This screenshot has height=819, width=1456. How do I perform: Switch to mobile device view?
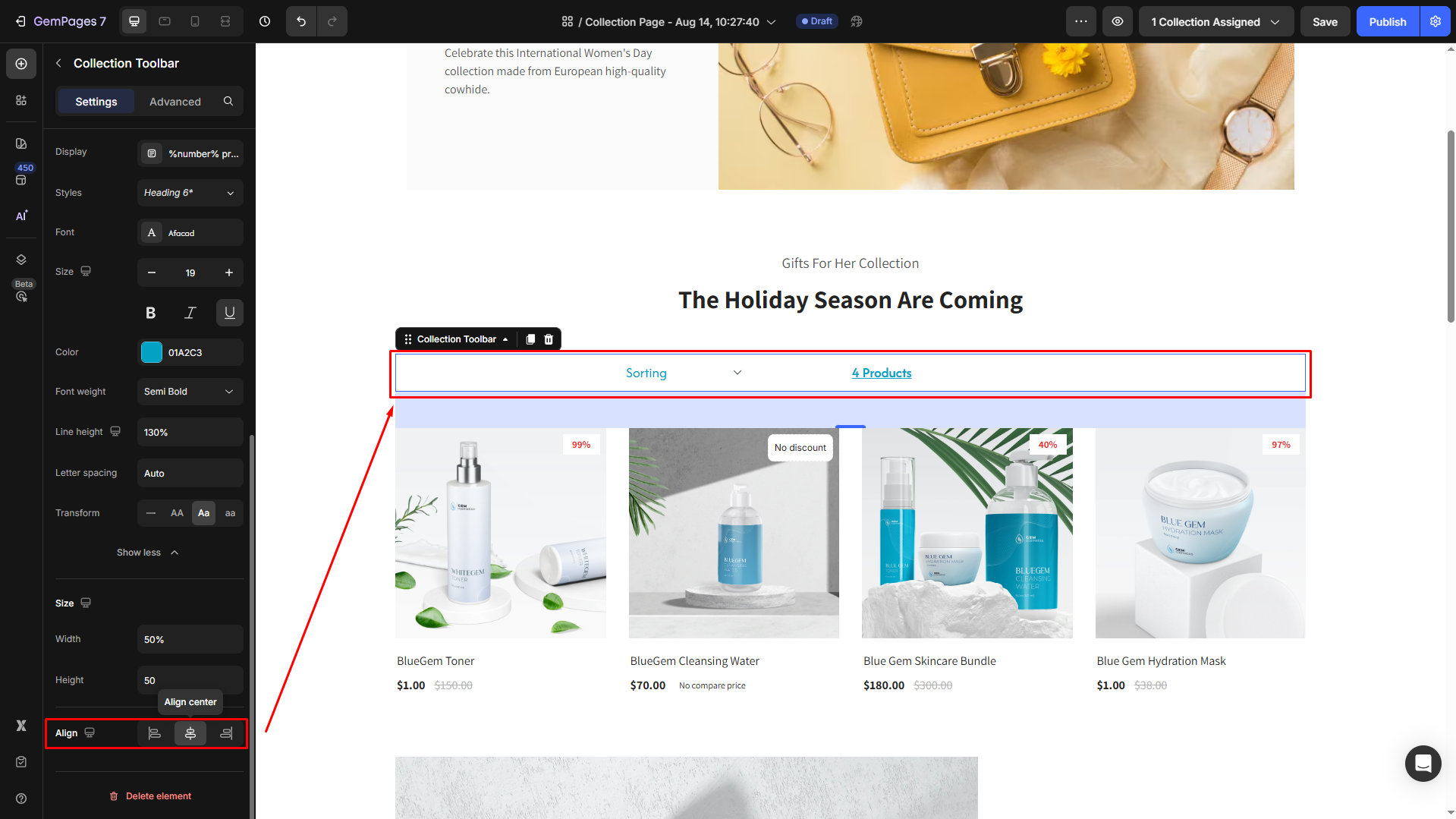[195, 21]
